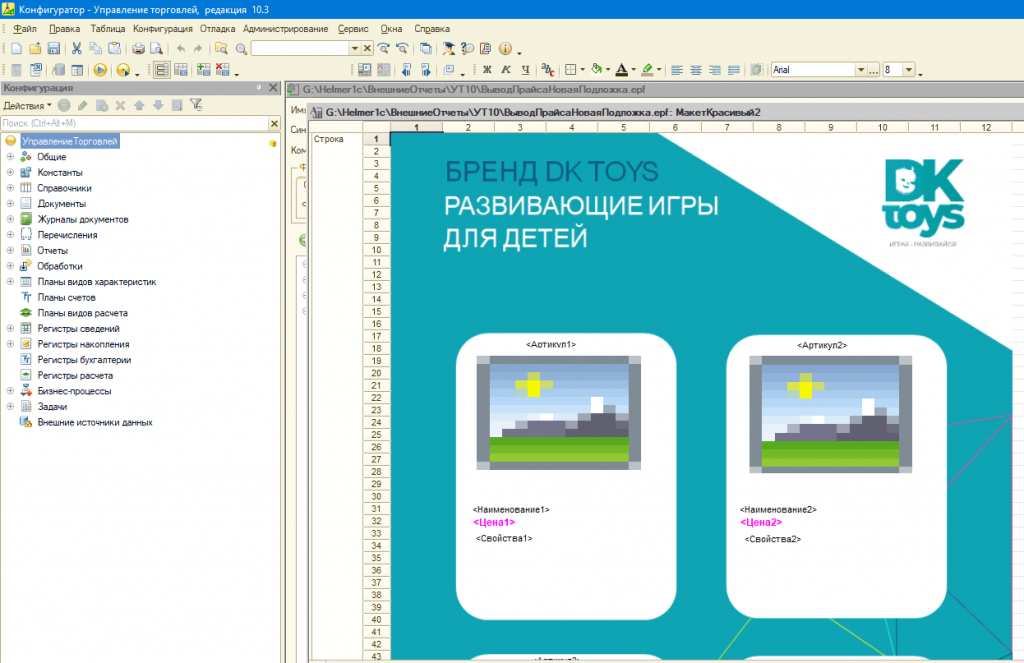Click the strikethrough abc text icon
Image resolution: width=1024 pixels, height=663 pixels.
(548, 70)
